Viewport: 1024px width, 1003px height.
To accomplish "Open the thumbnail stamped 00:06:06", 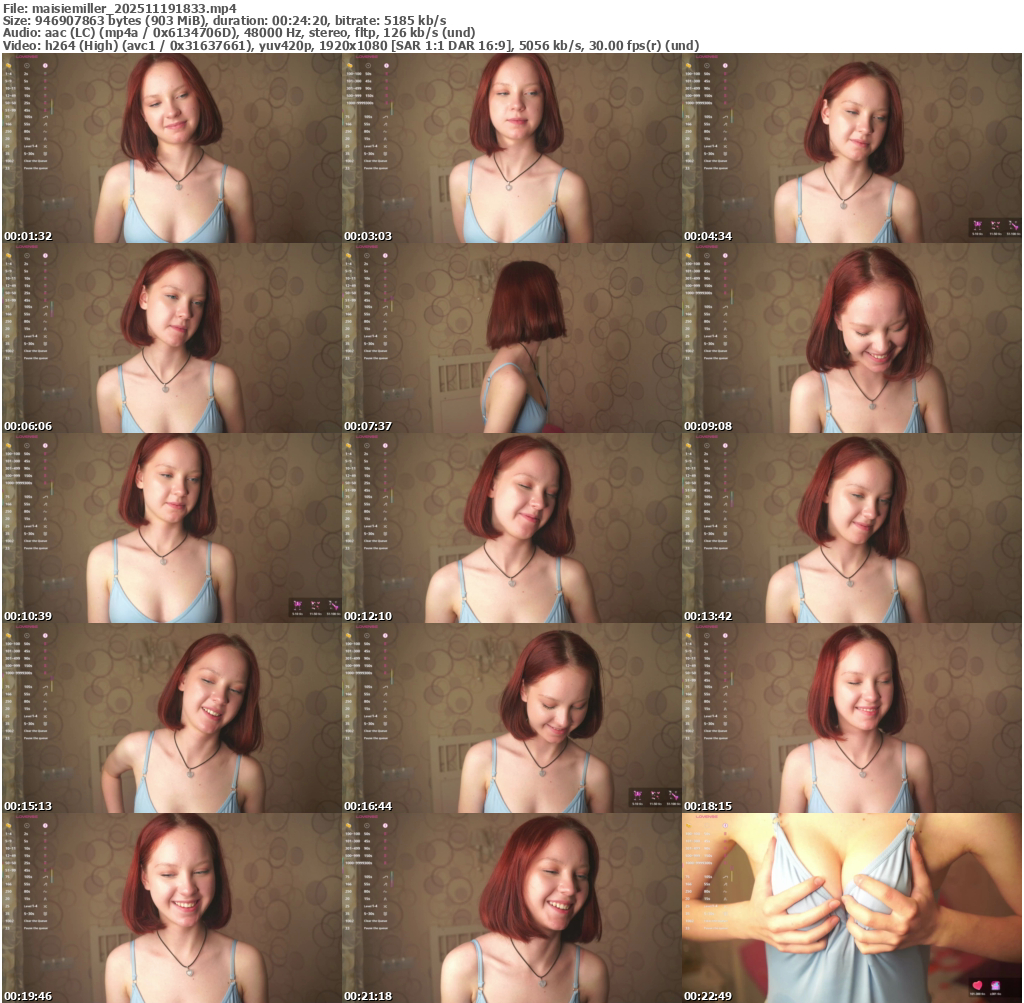I will click(171, 338).
